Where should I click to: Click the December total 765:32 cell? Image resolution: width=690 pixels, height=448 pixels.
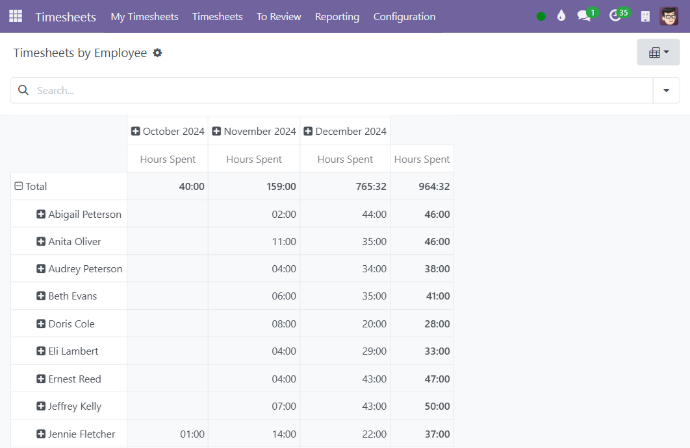click(x=345, y=186)
